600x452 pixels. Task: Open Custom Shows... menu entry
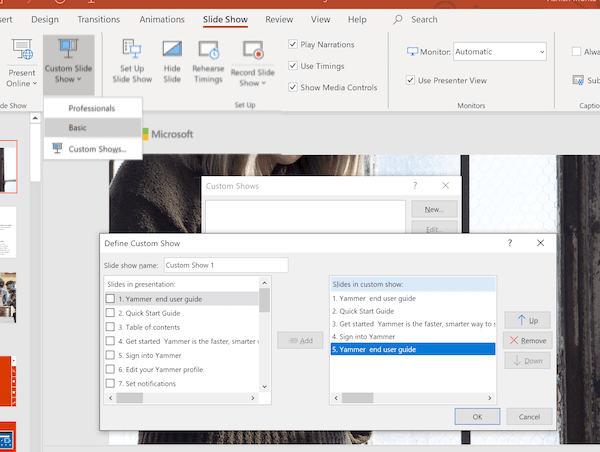pyautogui.click(x=93, y=149)
